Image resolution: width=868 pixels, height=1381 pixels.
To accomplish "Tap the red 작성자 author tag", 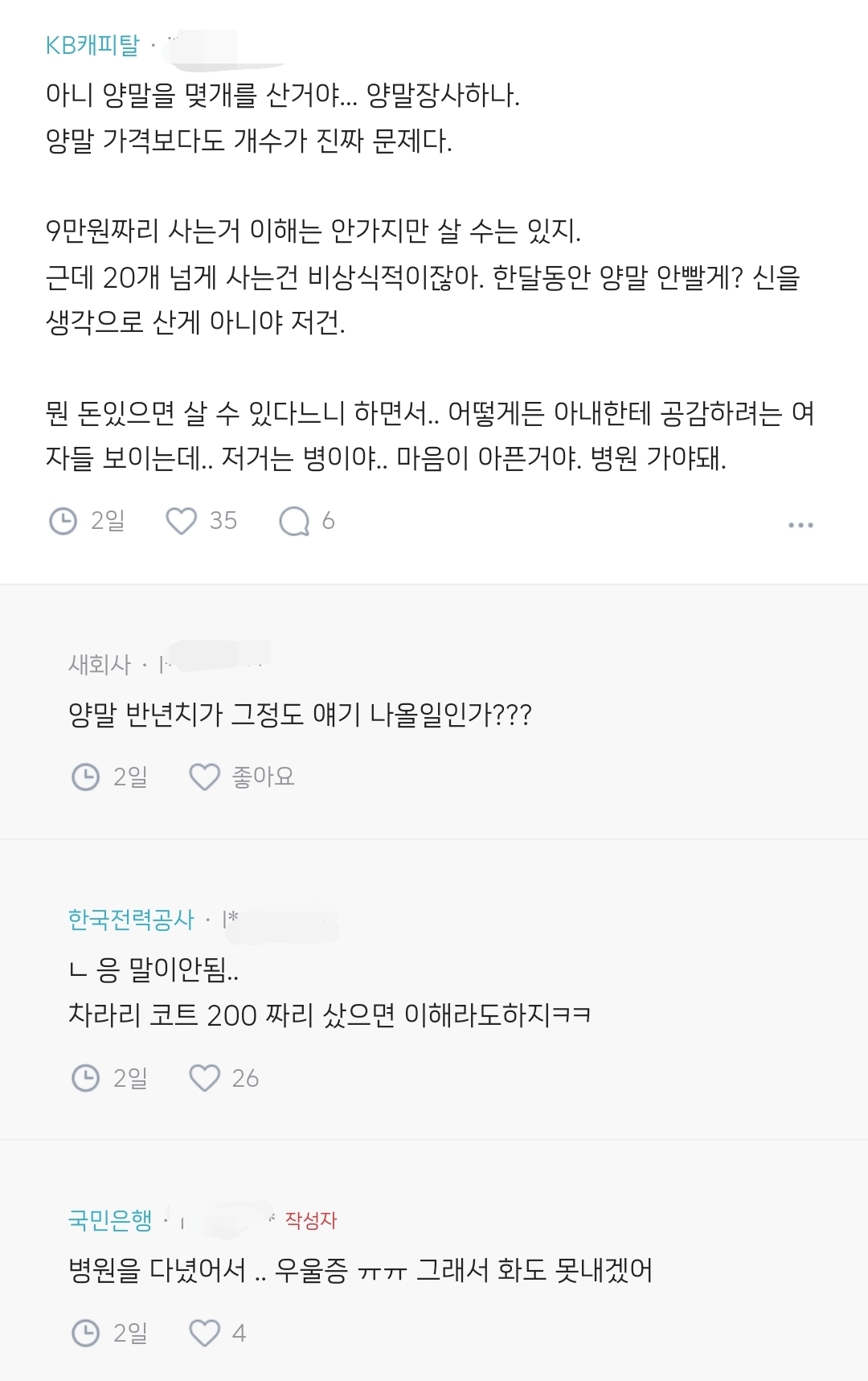I will [310, 1220].
